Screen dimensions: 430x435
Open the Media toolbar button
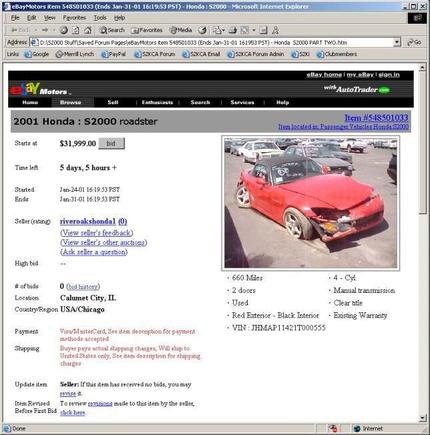[x=181, y=30]
